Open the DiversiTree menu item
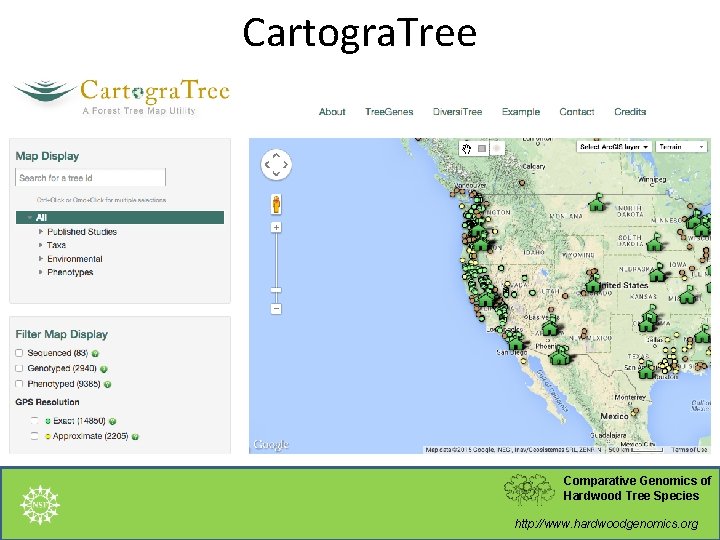This screenshot has height=540, width=720. pyautogui.click(x=457, y=112)
